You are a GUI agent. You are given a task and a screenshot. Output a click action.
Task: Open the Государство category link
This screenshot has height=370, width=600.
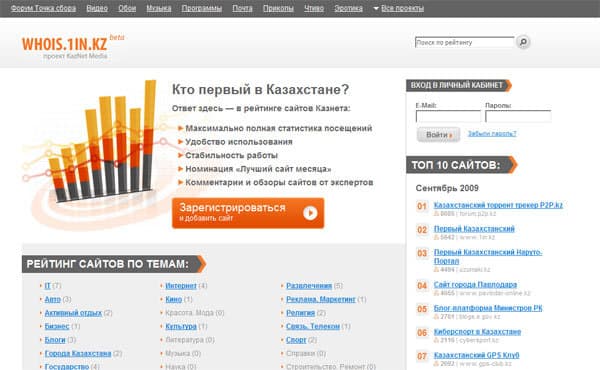point(67,367)
